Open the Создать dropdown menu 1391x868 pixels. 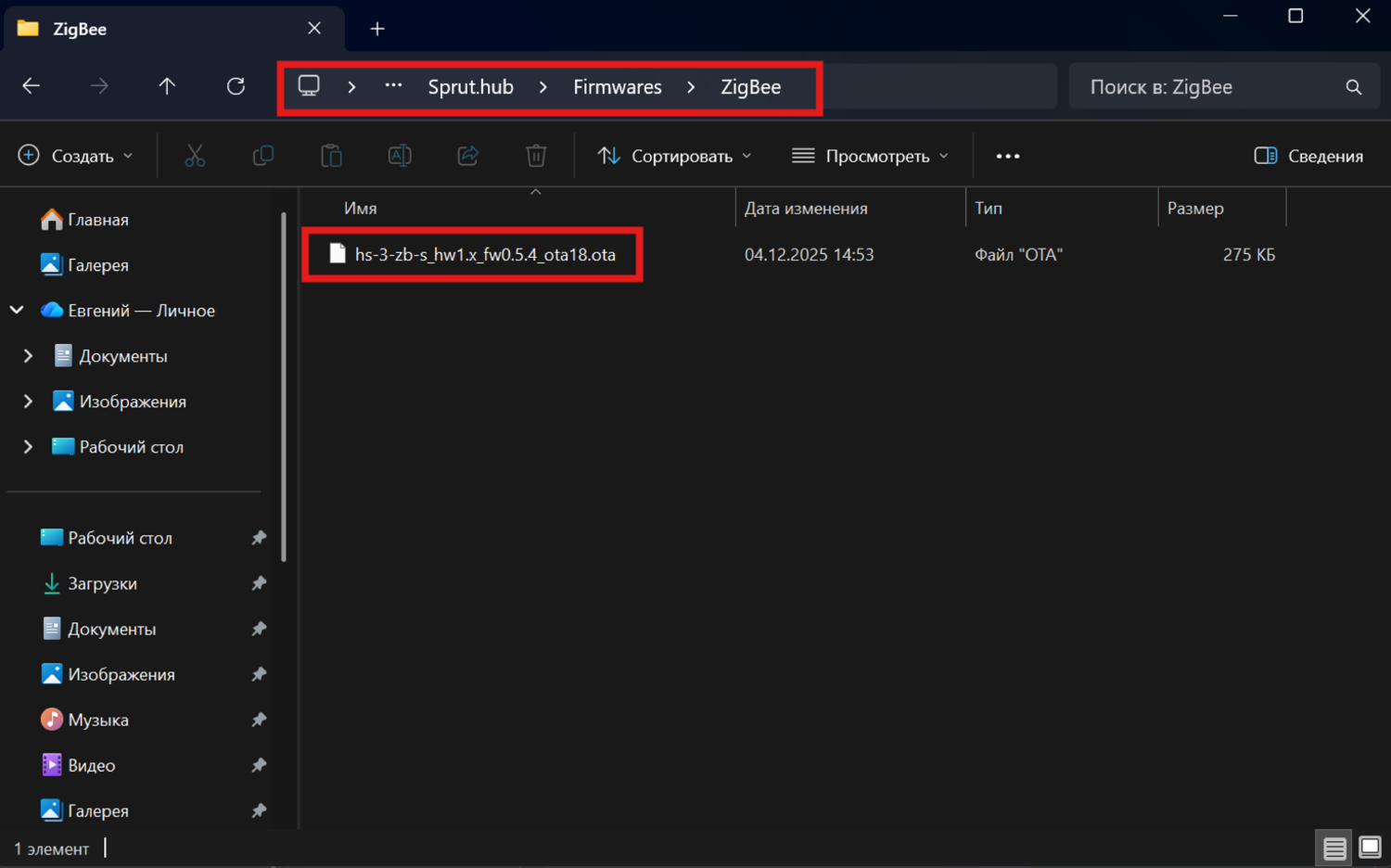(76, 156)
